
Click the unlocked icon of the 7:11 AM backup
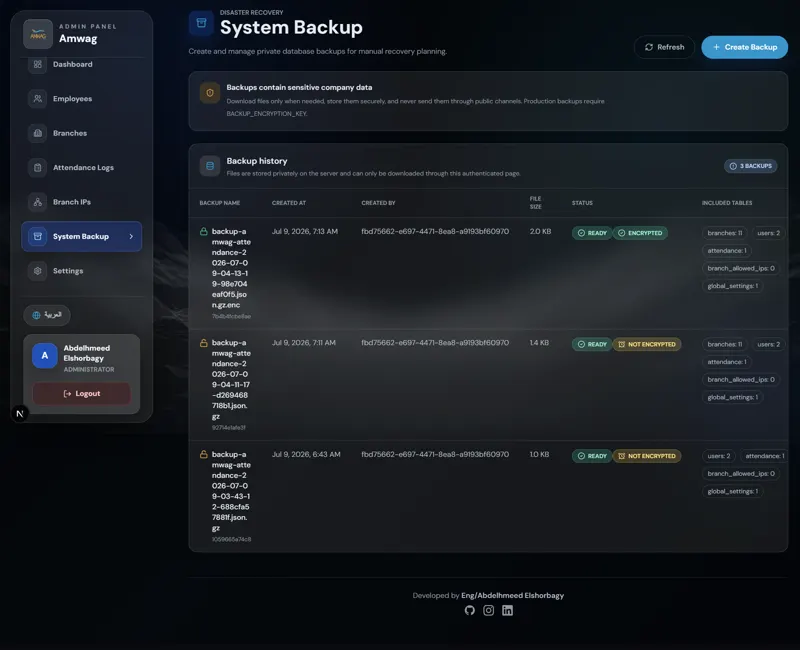coord(204,343)
